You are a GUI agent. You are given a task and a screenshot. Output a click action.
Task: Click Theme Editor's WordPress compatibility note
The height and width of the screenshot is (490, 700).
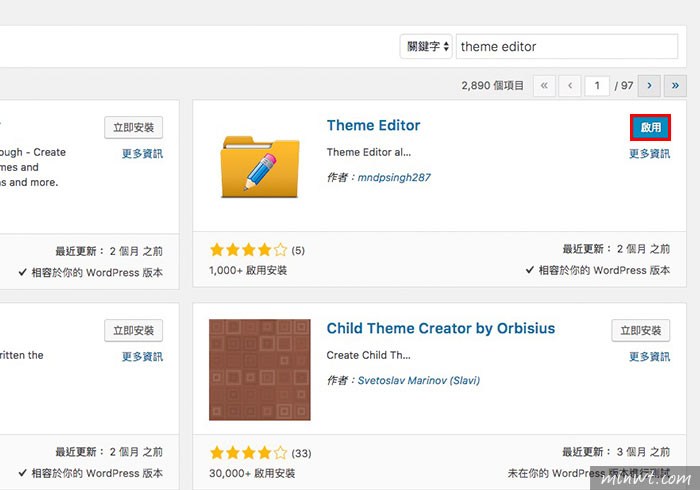click(x=597, y=270)
